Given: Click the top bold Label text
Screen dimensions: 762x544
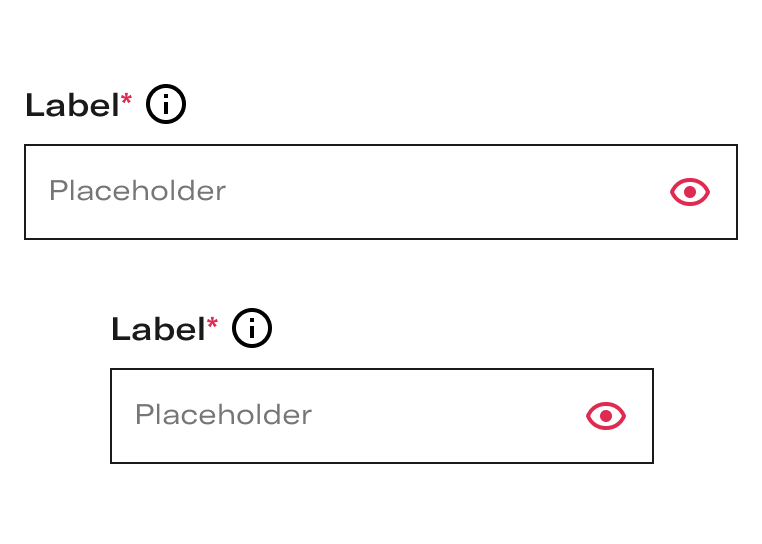Looking at the screenshot, I should 72,105.
